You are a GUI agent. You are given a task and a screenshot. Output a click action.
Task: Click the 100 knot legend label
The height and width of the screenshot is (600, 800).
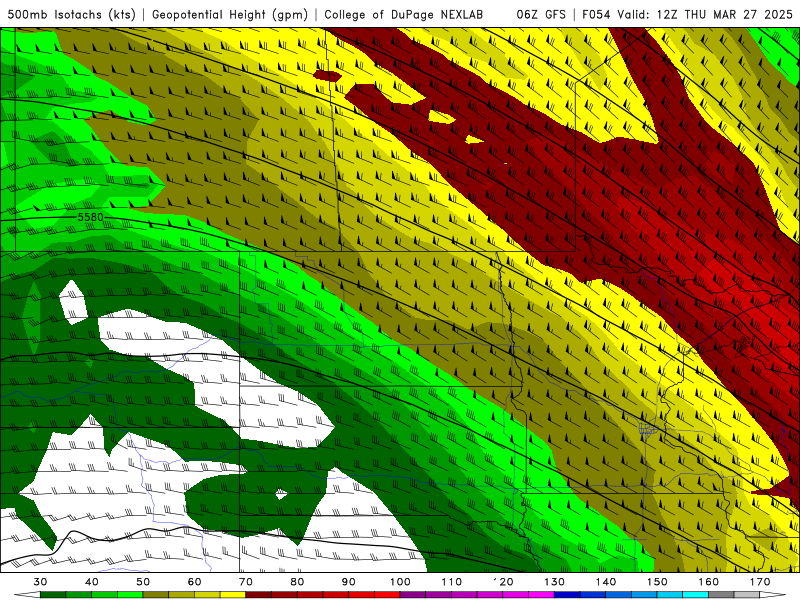[400, 582]
